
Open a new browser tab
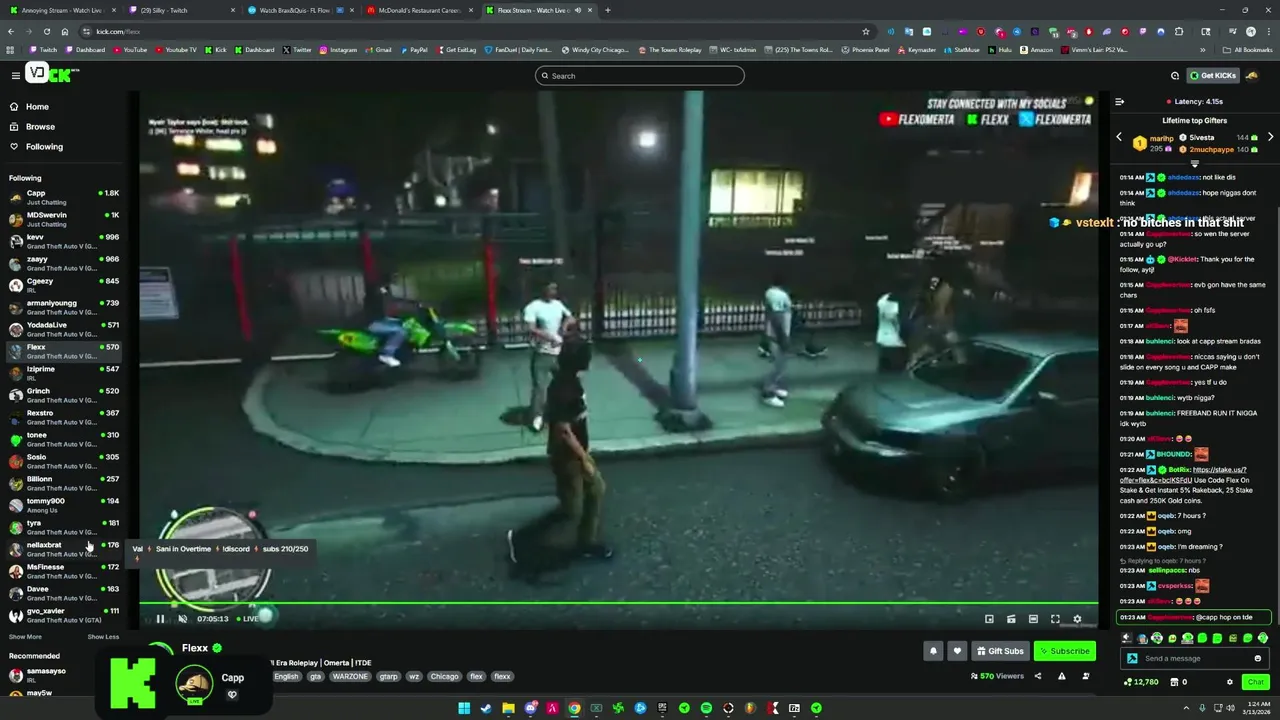coord(607,10)
